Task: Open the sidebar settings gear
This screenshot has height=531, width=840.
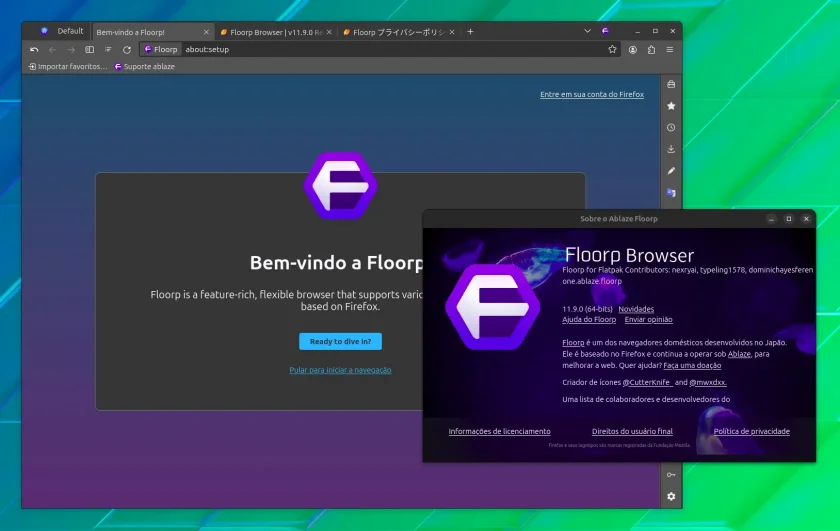Action: click(x=671, y=496)
